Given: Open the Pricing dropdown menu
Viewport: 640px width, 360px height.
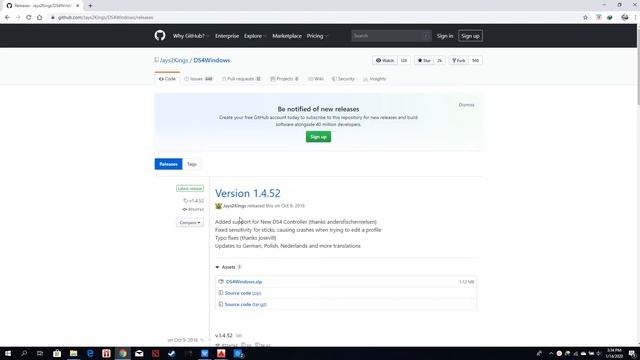Looking at the screenshot, I should [x=317, y=36].
